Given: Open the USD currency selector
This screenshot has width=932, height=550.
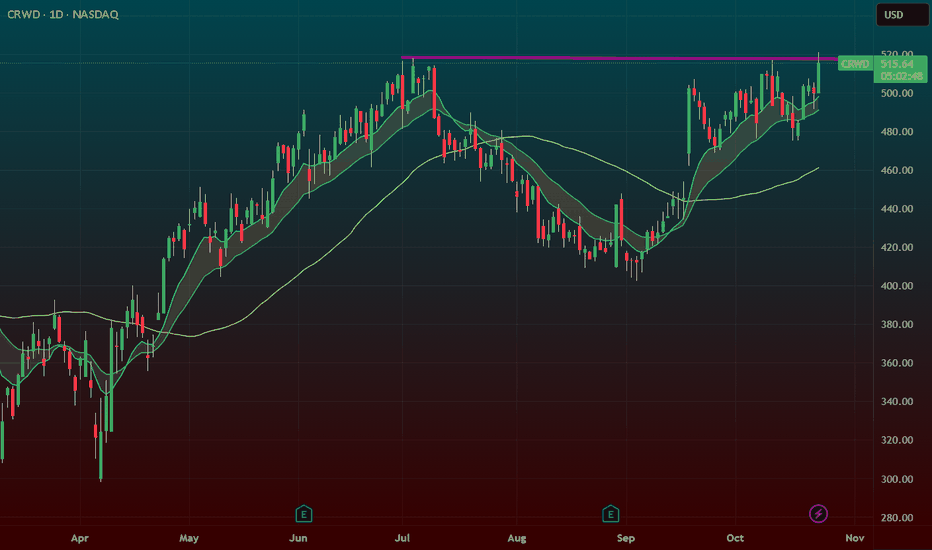Looking at the screenshot, I should point(892,15).
